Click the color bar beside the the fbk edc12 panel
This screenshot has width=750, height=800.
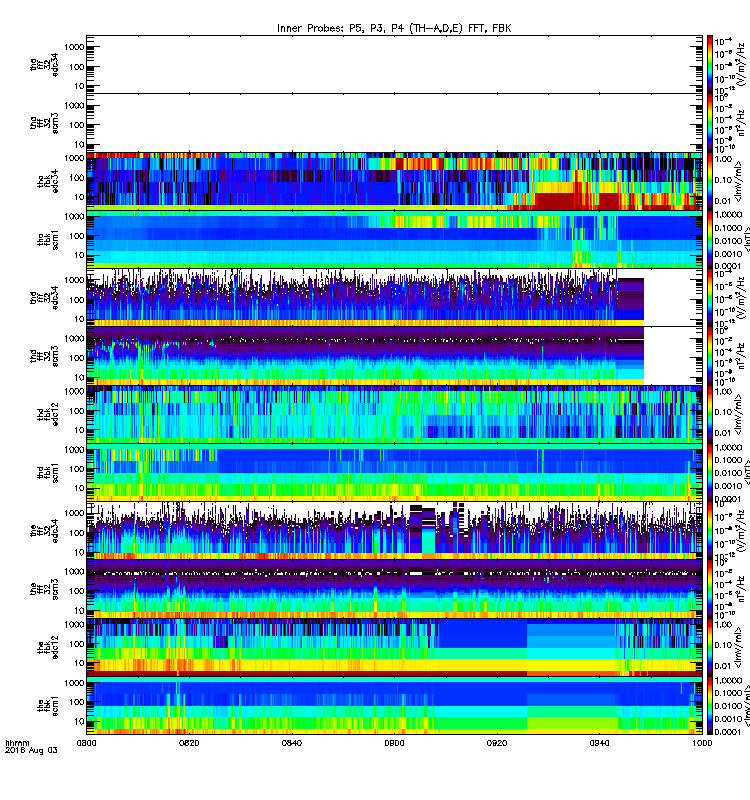pyautogui.click(x=710, y=647)
